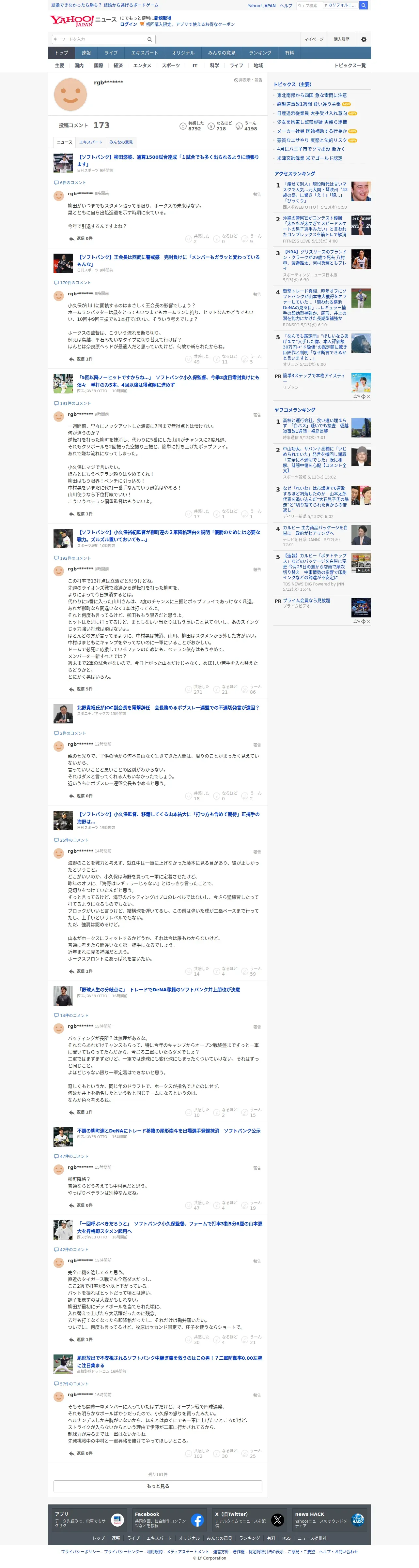Switch to みんなの意見 comment tab
This screenshot has height=1568, width=419.
pos(121,142)
